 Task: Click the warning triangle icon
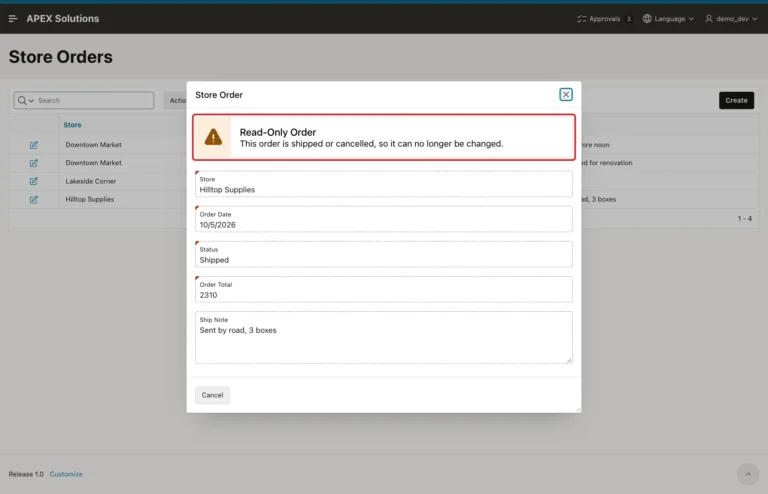[x=213, y=137]
